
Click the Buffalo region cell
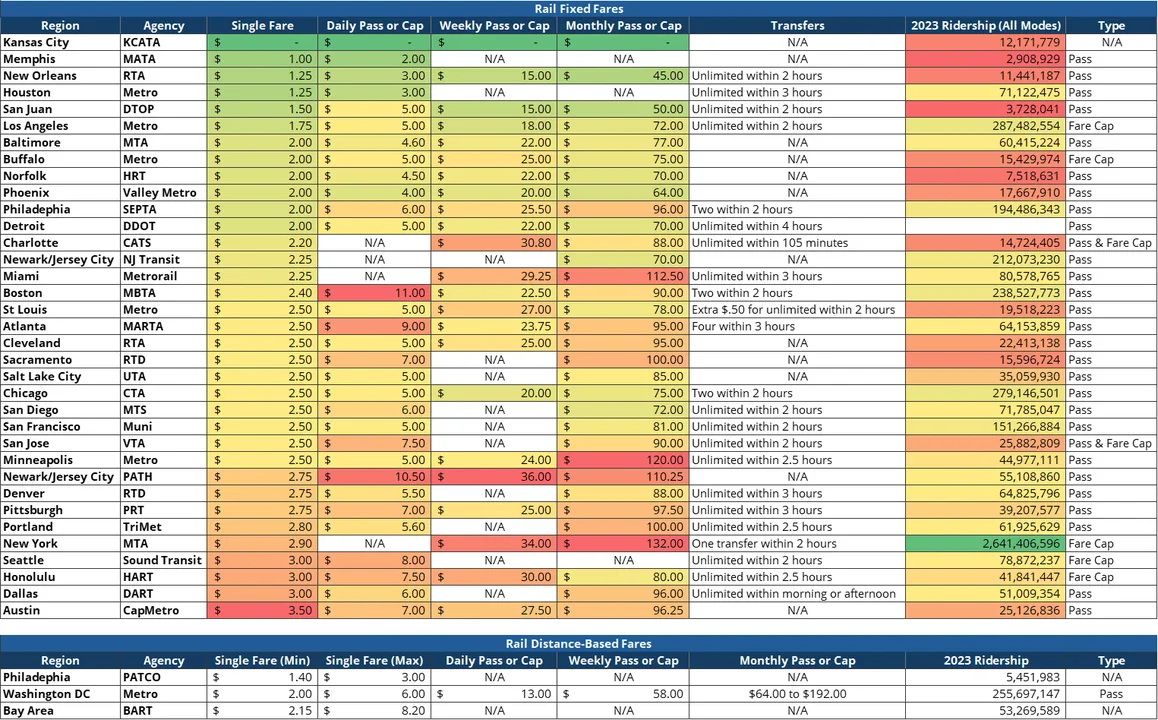(x=60, y=160)
